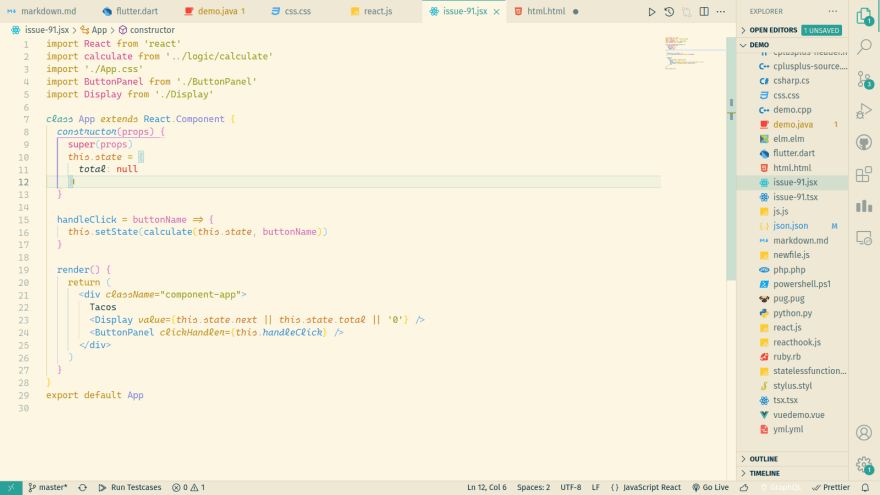This screenshot has height=495, width=880.
Task: Open stylus.styl in the explorer
Action: pyautogui.click(x=792, y=386)
